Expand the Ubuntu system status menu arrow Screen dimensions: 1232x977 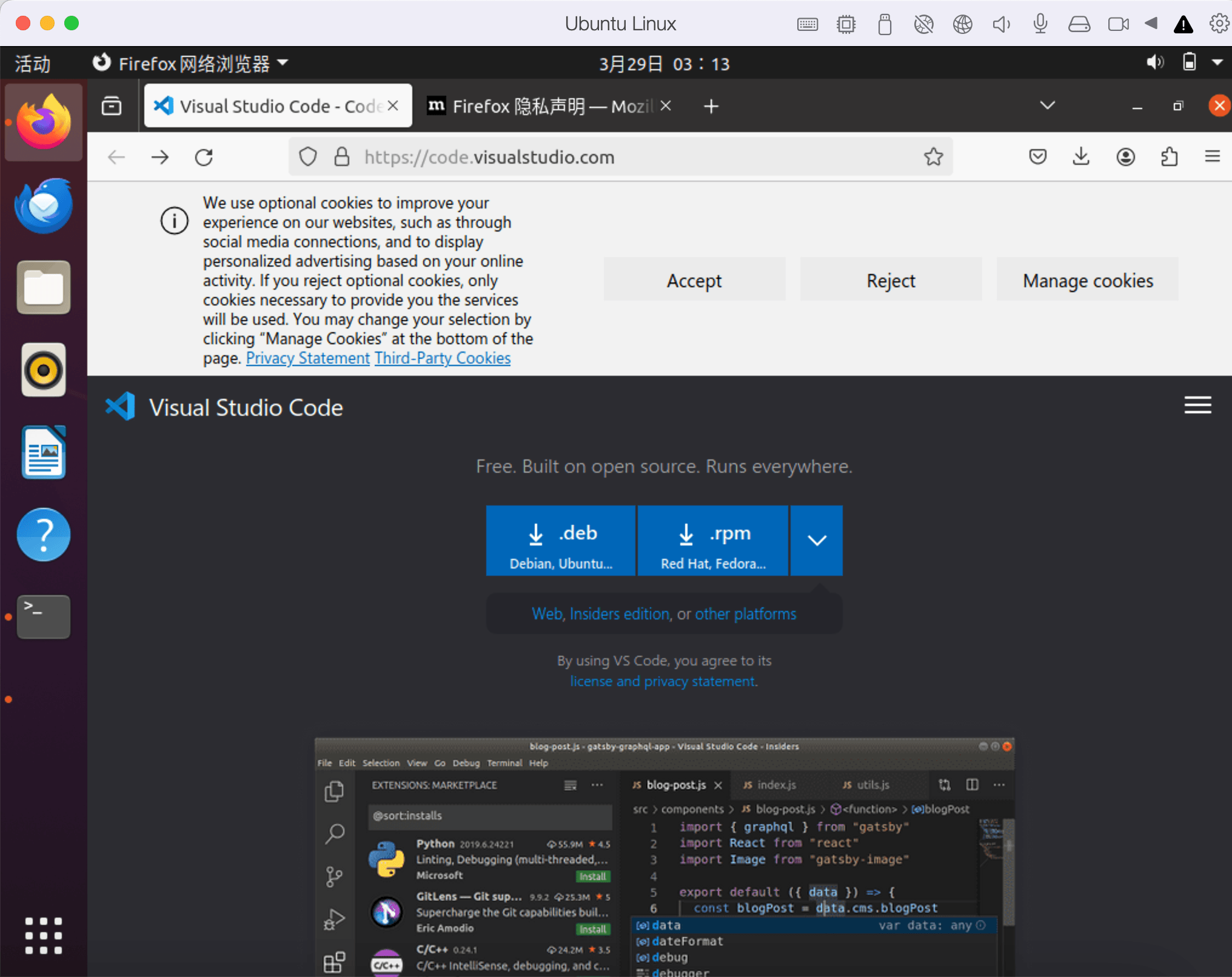pos(1217,62)
